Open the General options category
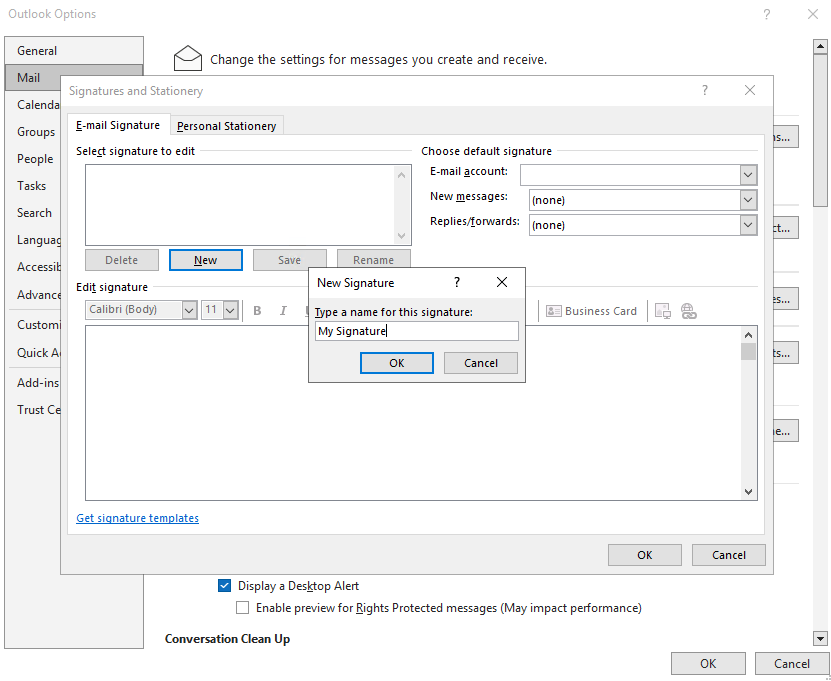 [x=74, y=50]
